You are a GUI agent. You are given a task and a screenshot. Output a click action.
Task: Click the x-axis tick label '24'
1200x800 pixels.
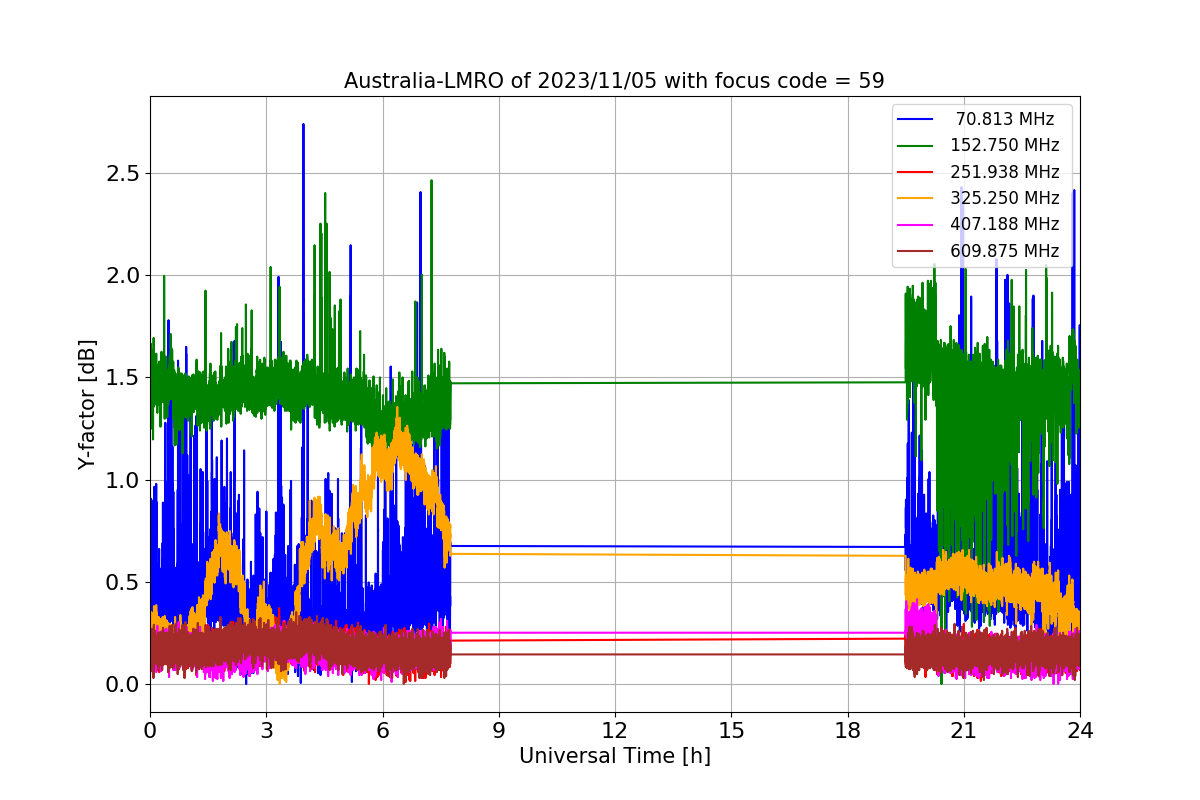coord(1080,730)
